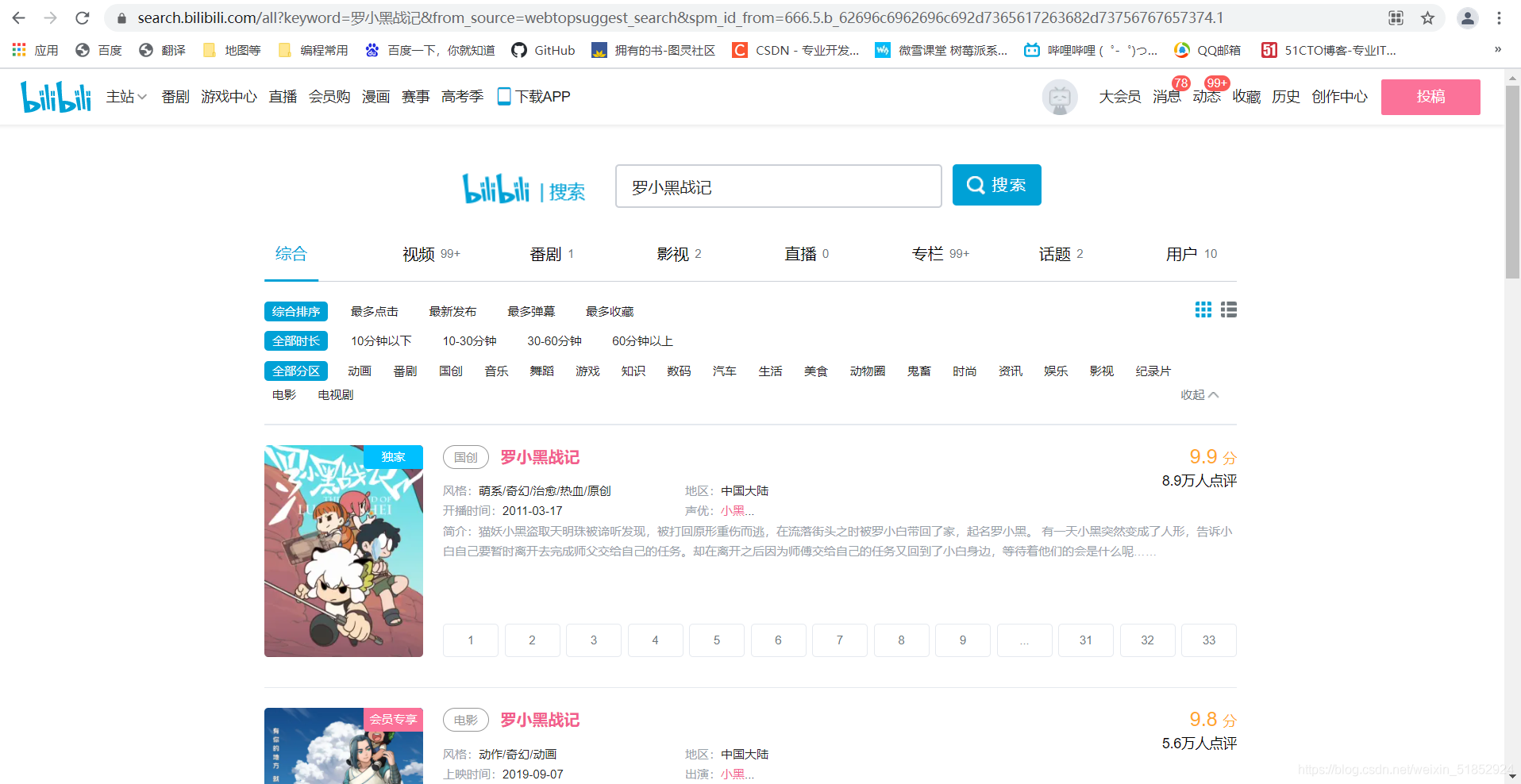Screen dimensions: 1521x784
Task: Click the search keyword input field
Action: (778, 186)
